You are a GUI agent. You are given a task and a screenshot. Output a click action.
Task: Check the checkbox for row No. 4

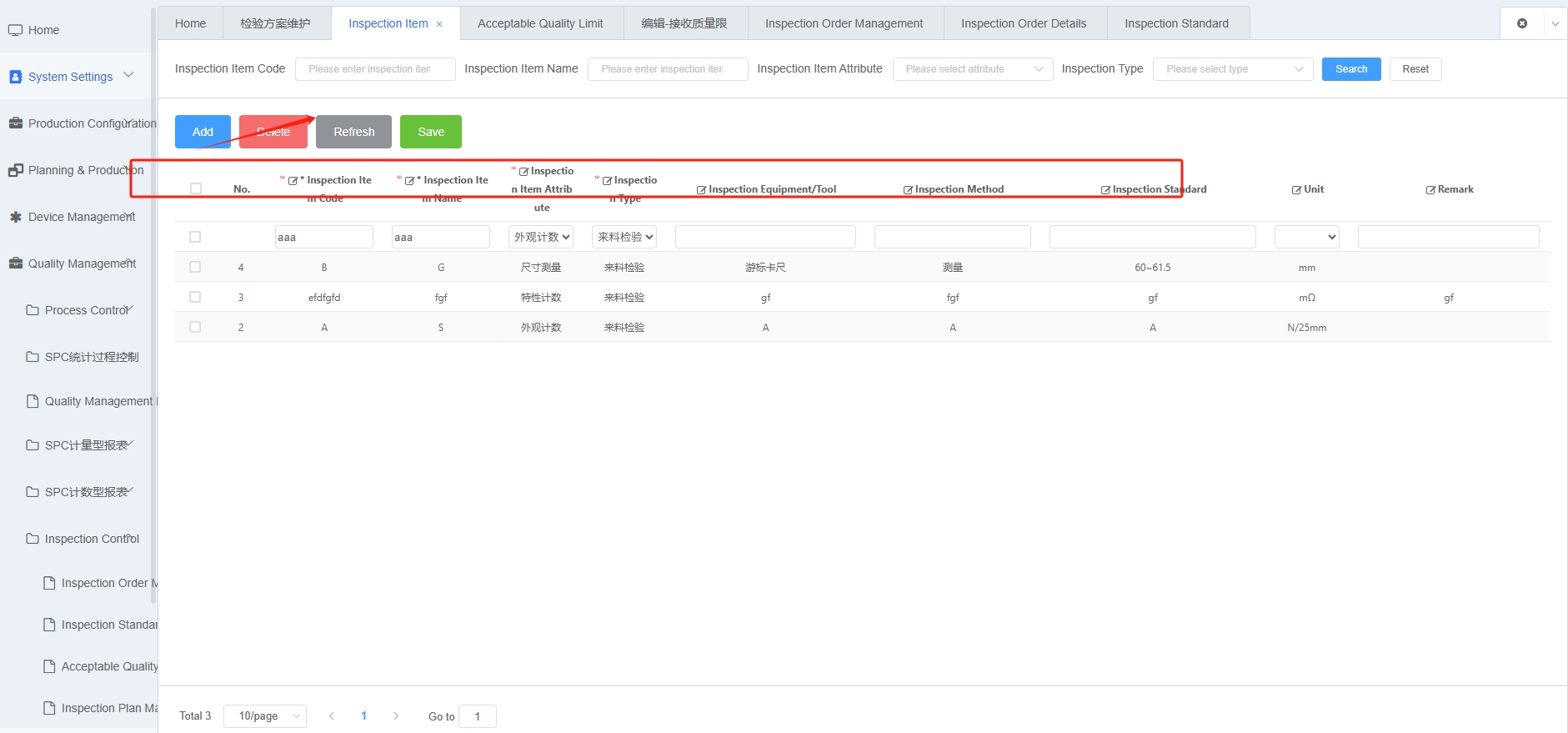coord(195,267)
